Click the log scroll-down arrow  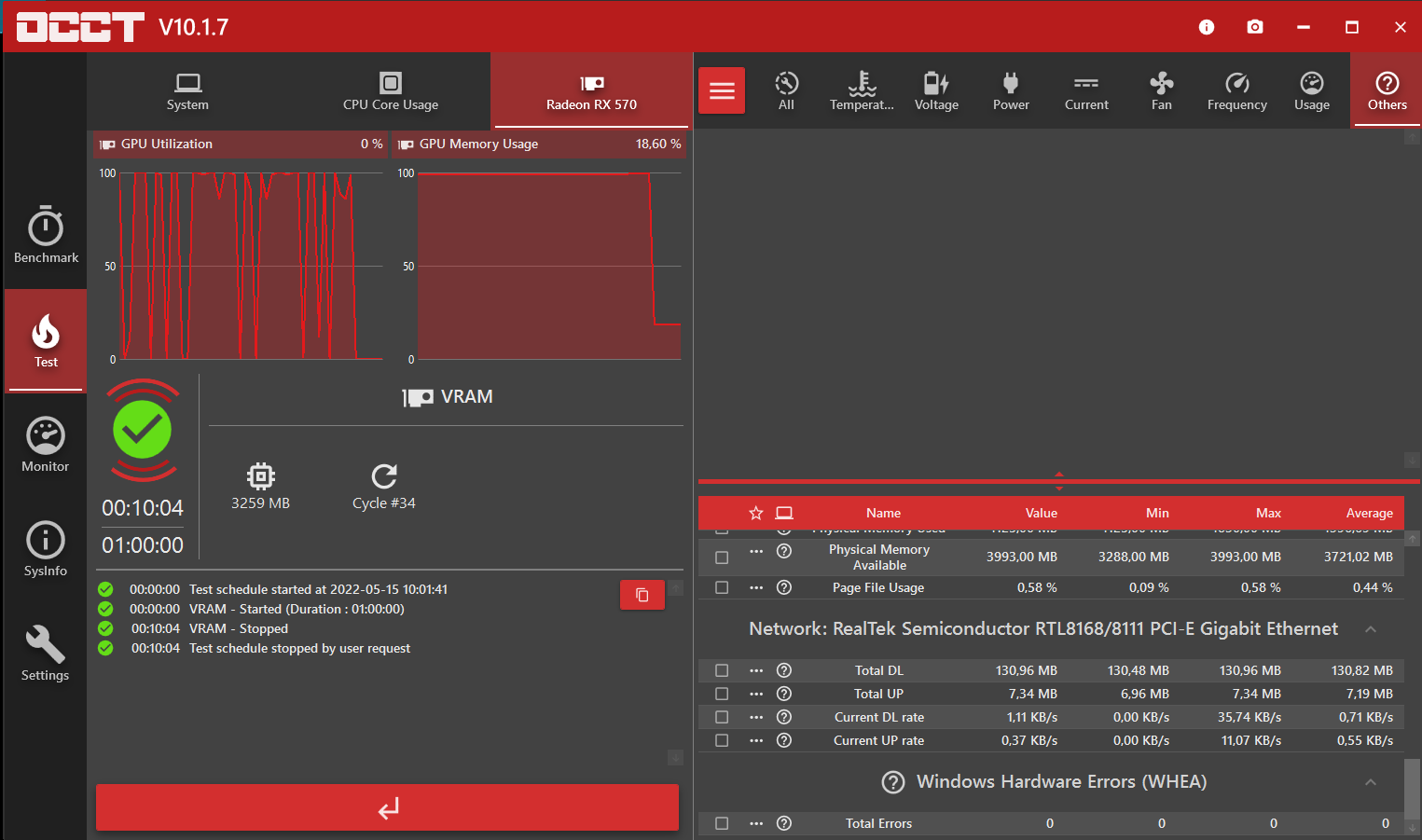[675, 758]
